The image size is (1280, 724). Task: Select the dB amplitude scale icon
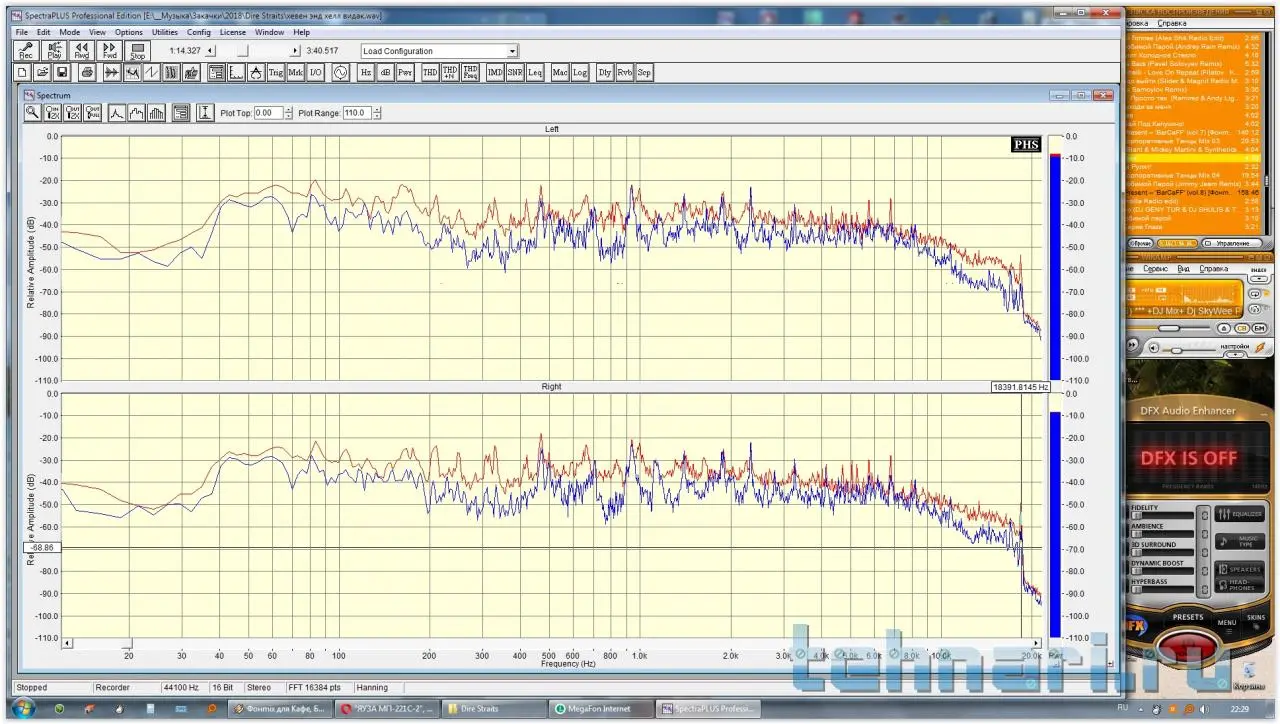click(x=385, y=73)
